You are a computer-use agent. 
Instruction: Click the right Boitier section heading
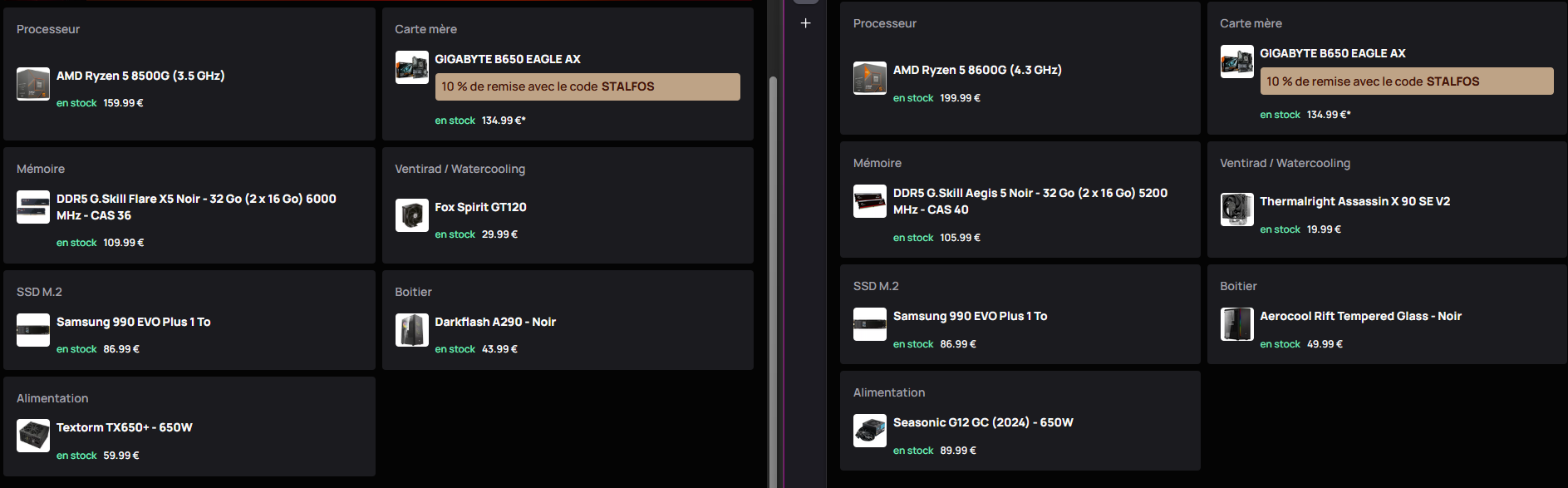tap(1238, 286)
